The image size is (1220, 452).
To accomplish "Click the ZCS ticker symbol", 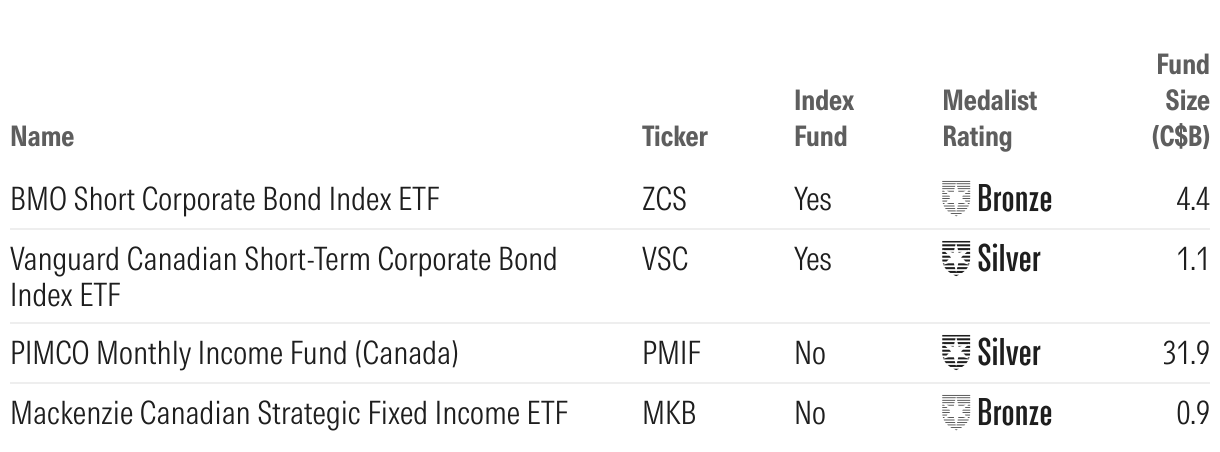I will 664,200.
